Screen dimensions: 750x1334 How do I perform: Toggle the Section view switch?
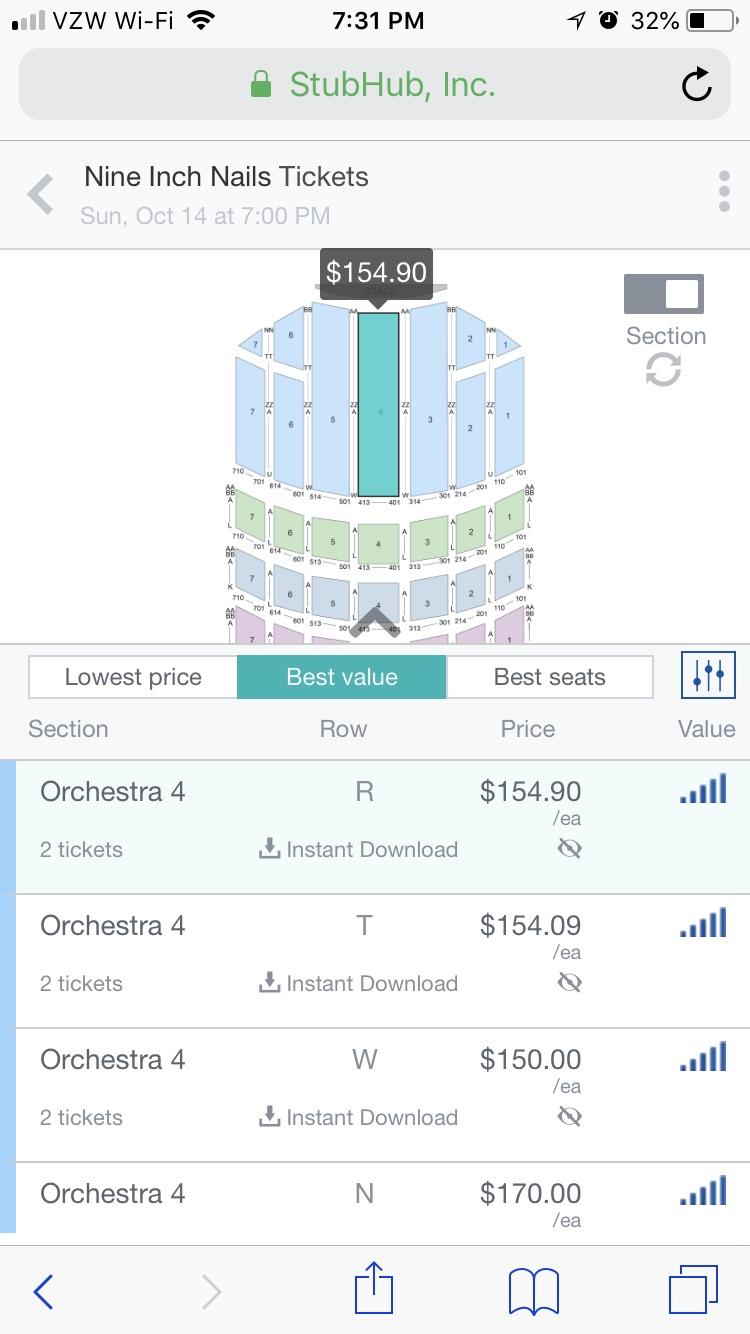665,293
